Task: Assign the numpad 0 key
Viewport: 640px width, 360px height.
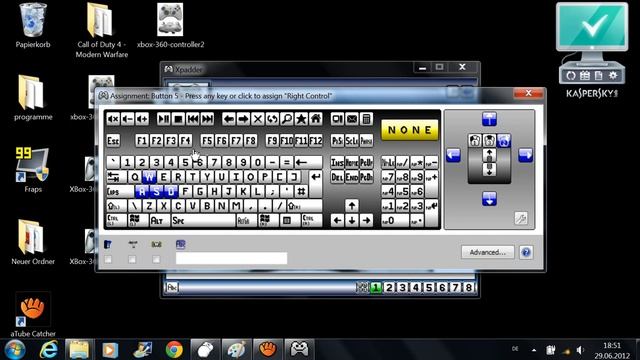Action: [395, 221]
